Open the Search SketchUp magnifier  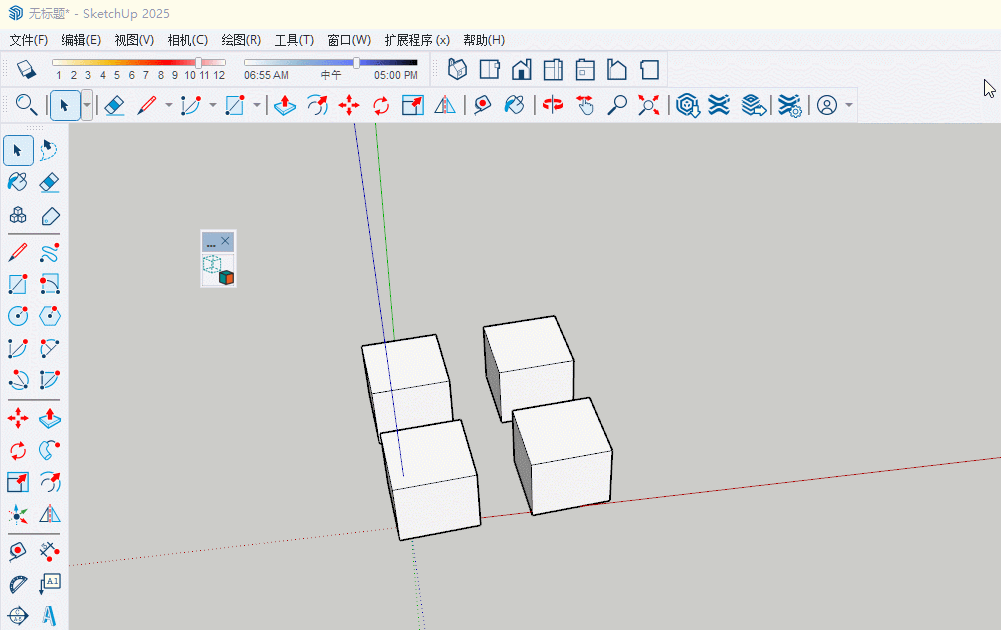coord(26,105)
